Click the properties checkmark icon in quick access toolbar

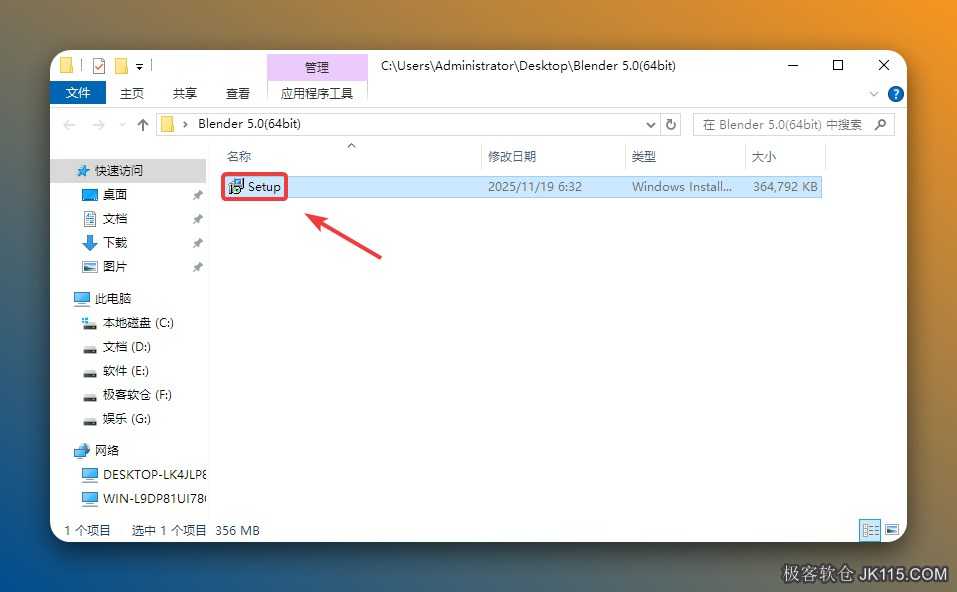click(x=99, y=65)
